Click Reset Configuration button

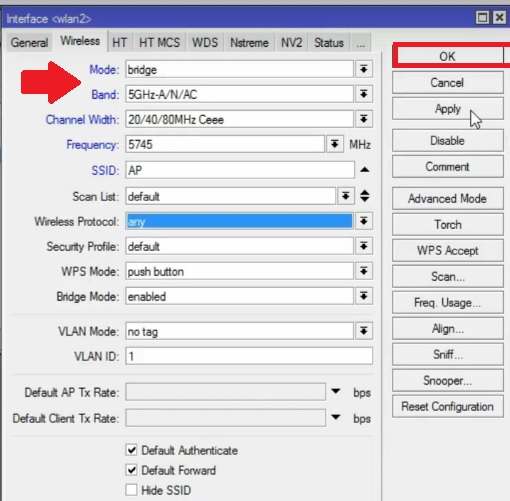(448, 406)
